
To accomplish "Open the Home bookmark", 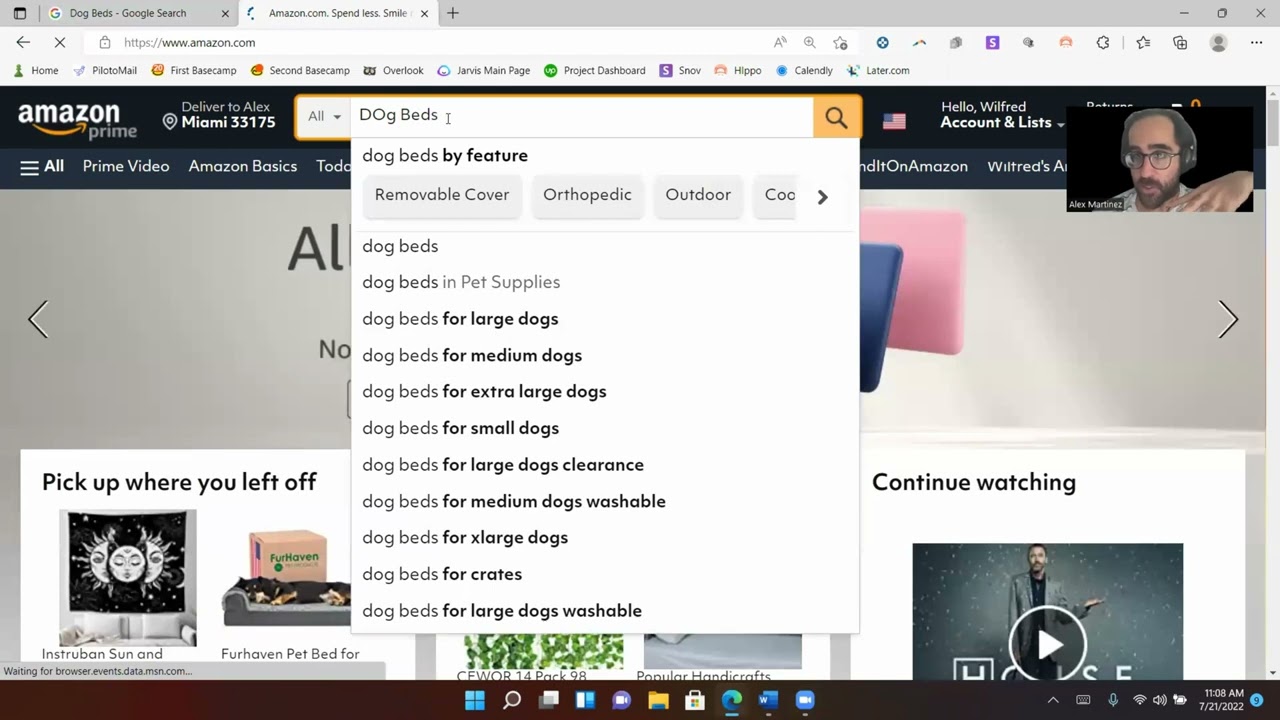I will click(36, 71).
